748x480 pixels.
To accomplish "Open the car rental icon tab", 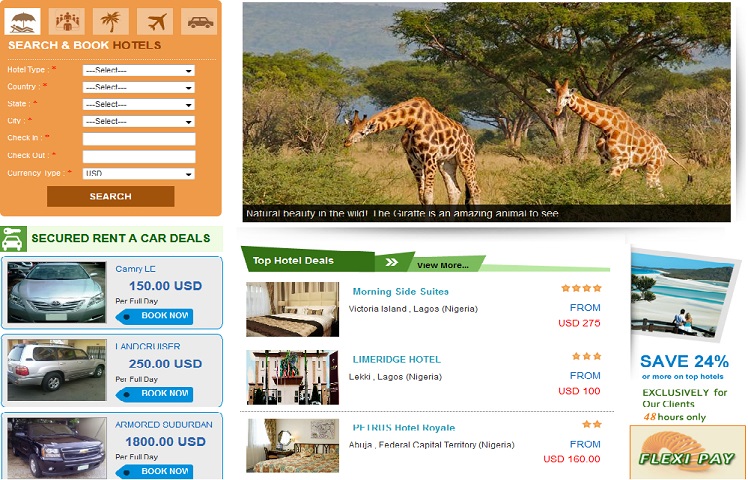I will [199, 21].
